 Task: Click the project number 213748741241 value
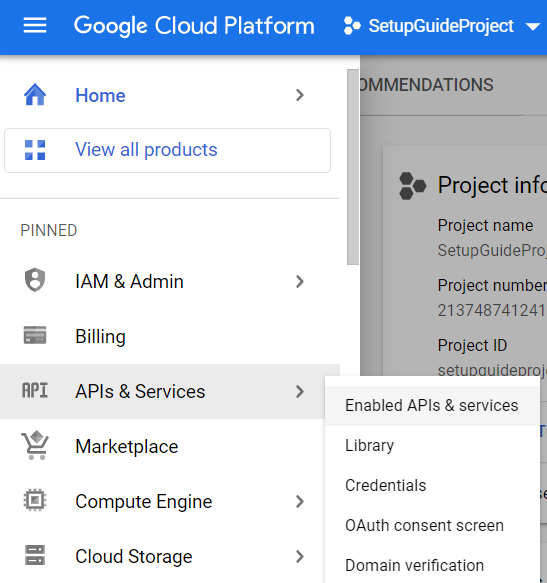(x=491, y=310)
